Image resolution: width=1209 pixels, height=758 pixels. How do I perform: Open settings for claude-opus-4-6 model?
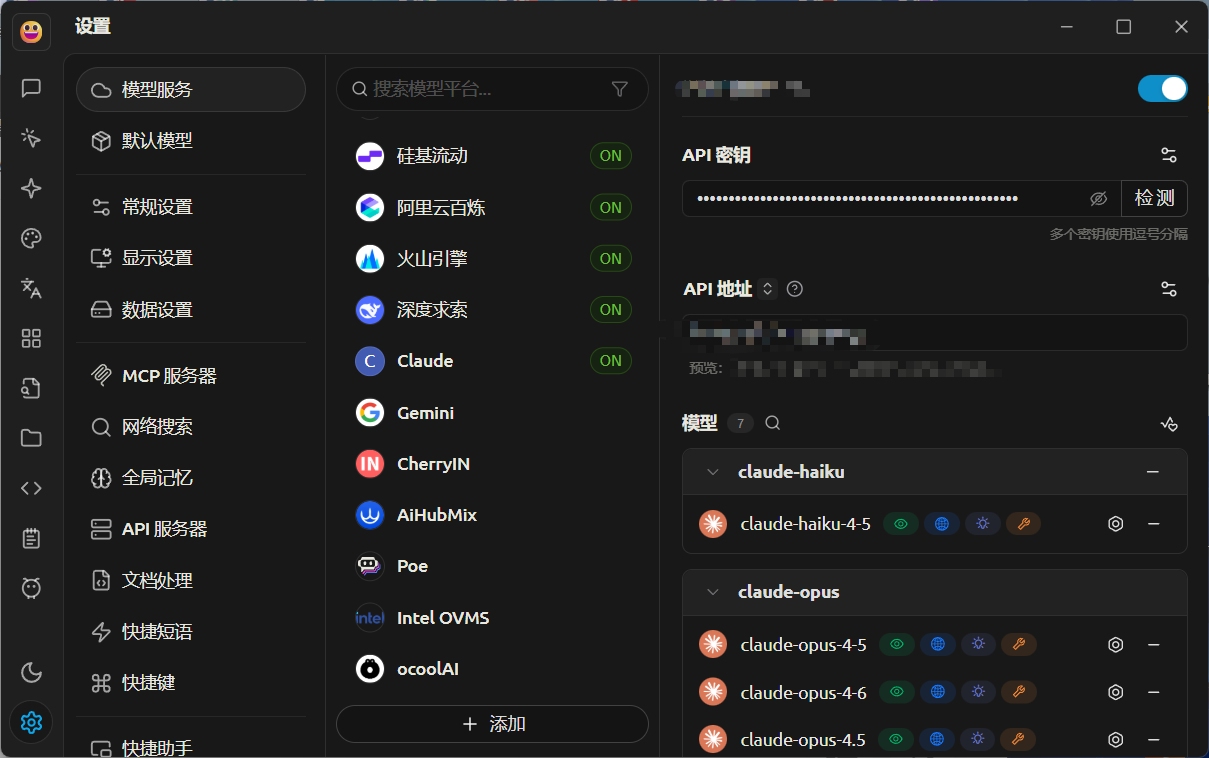[1116, 692]
